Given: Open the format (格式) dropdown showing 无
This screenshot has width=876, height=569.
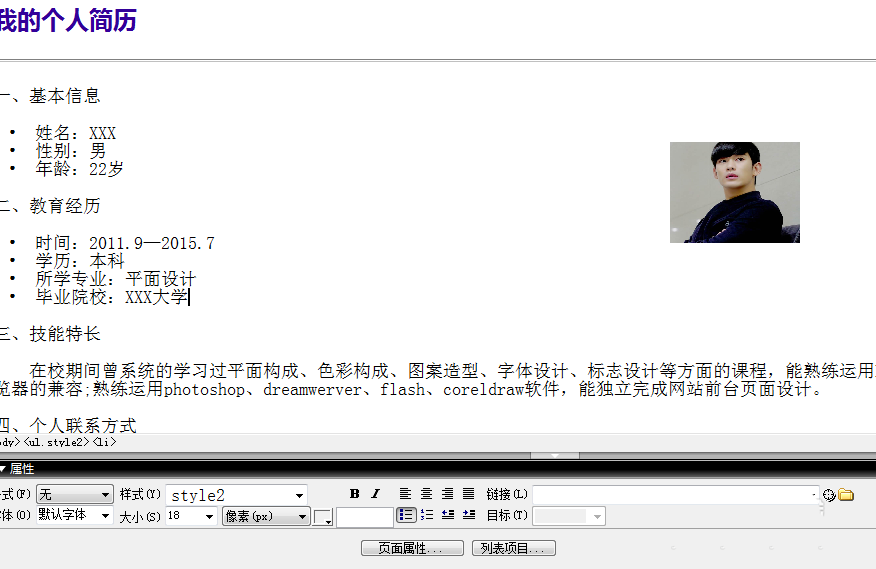Looking at the screenshot, I should (75, 495).
